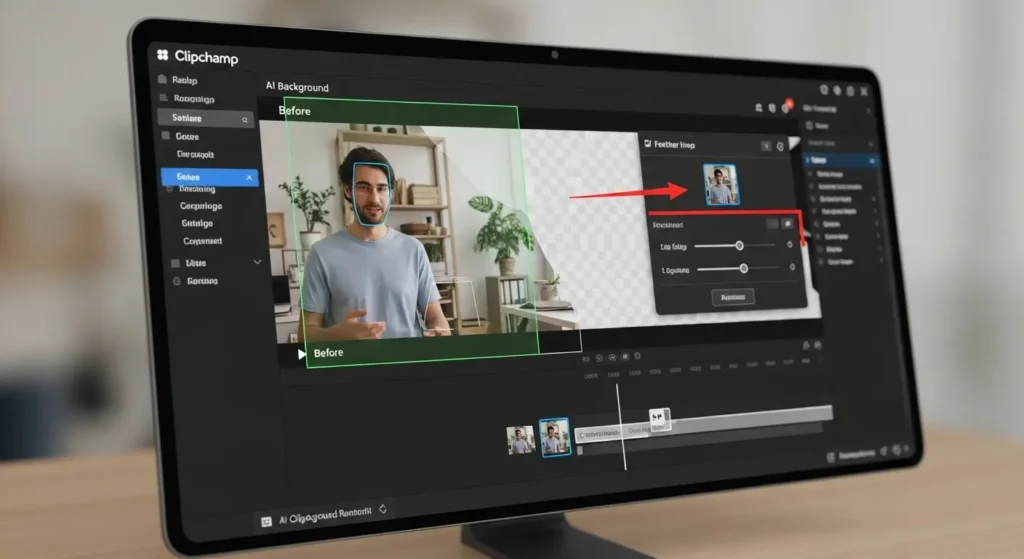Image resolution: width=1024 pixels, height=559 pixels.
Task: Close the blue highlighted sidebar item with its X
Action: pyautogui.click(x=248, y=177)
